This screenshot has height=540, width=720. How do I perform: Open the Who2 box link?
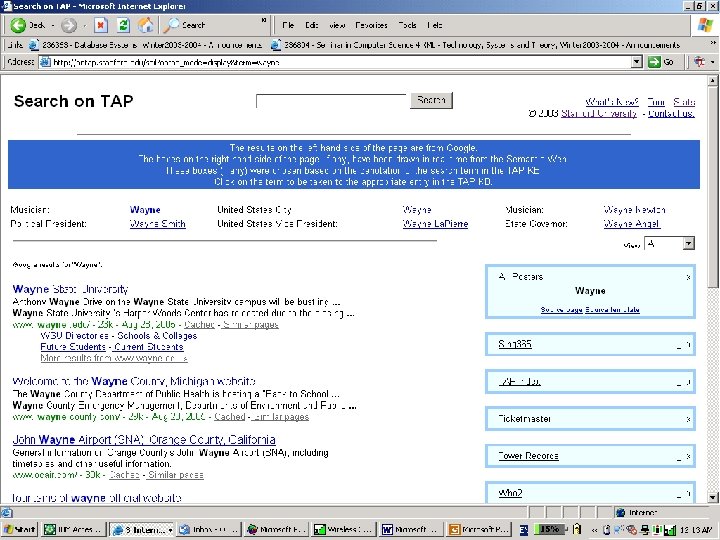coord(510,493)
